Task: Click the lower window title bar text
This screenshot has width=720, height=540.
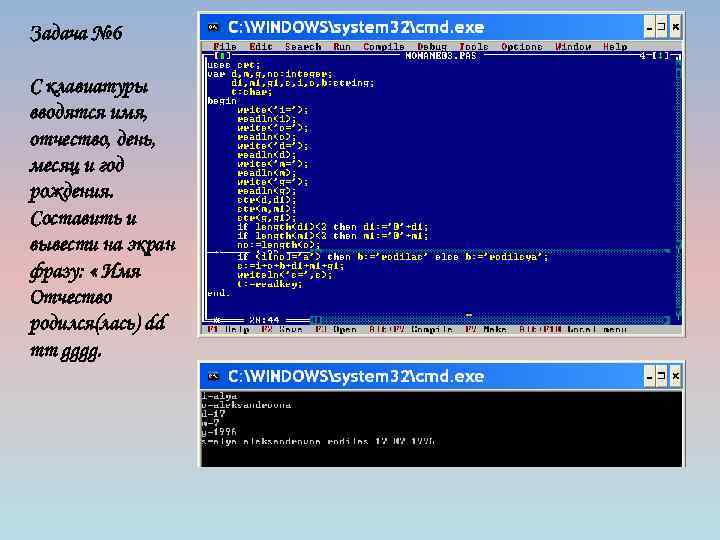Action: (356, 376)
